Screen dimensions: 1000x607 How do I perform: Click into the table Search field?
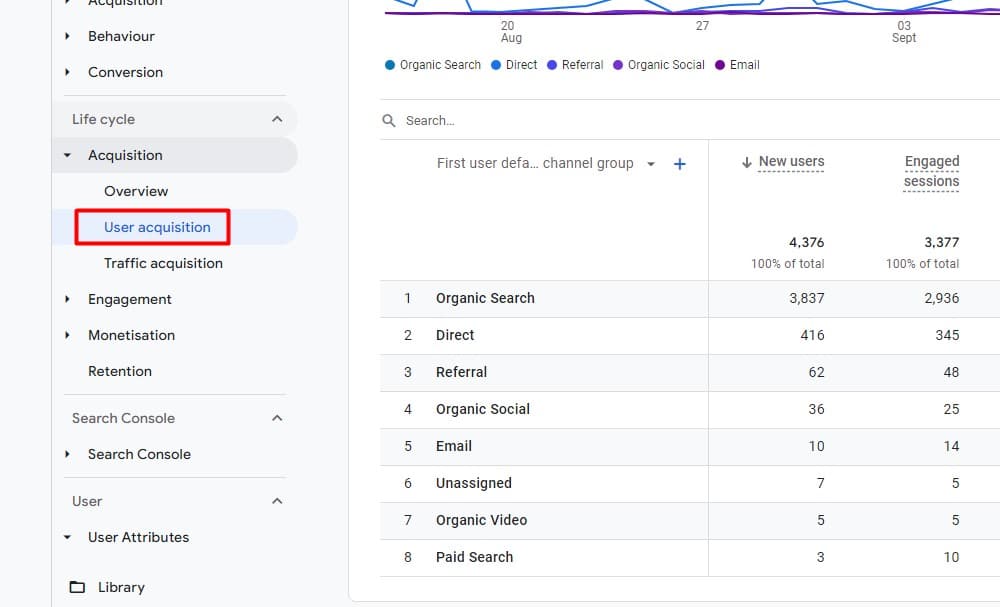[x=600, y=120]
